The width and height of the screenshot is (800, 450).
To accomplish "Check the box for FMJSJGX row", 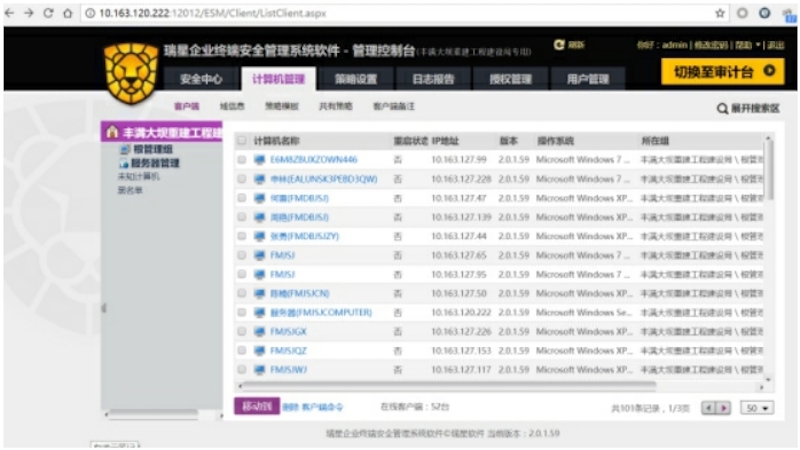I will [241, 330].
